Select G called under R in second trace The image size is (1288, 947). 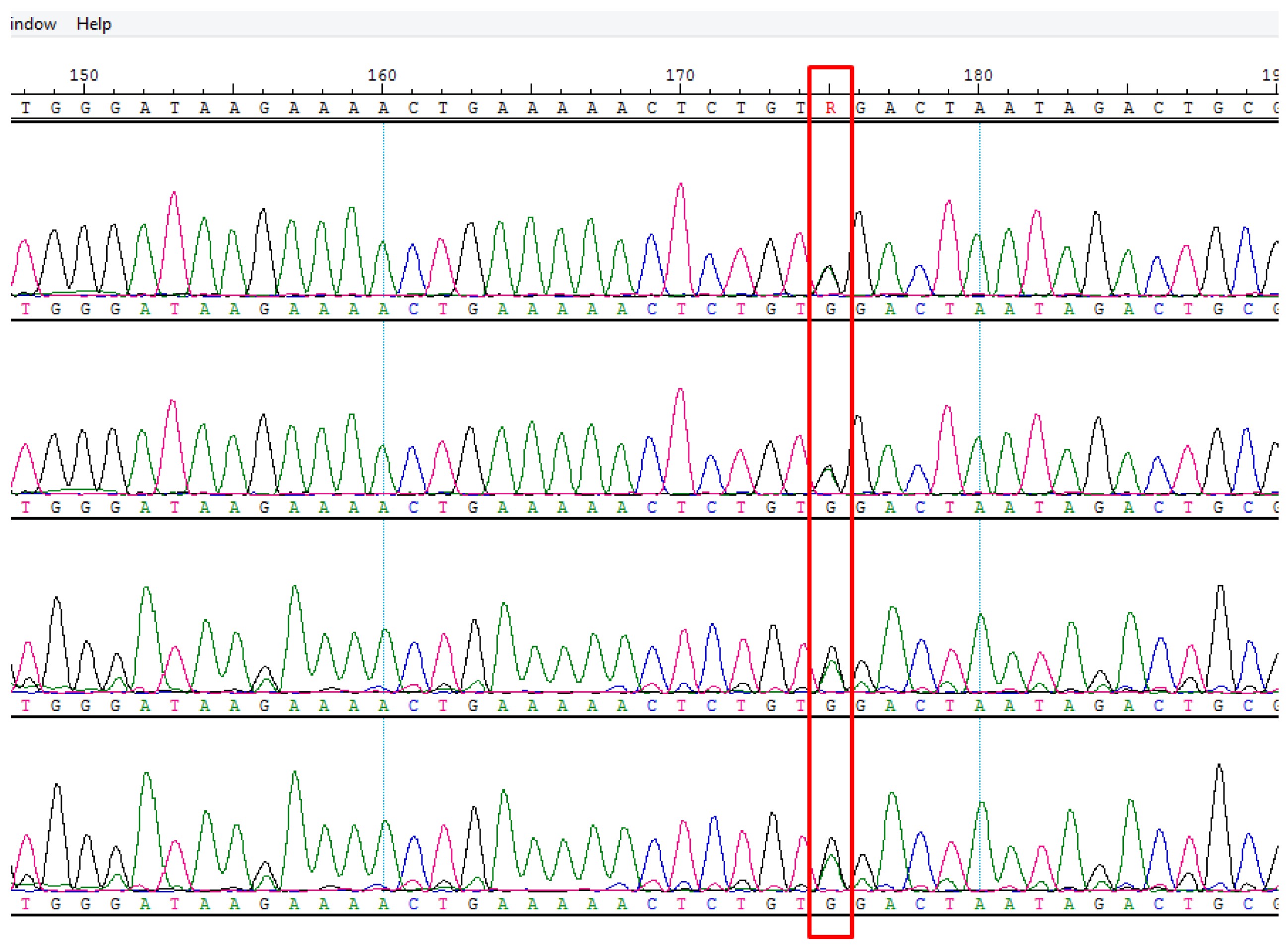[830, 507]
